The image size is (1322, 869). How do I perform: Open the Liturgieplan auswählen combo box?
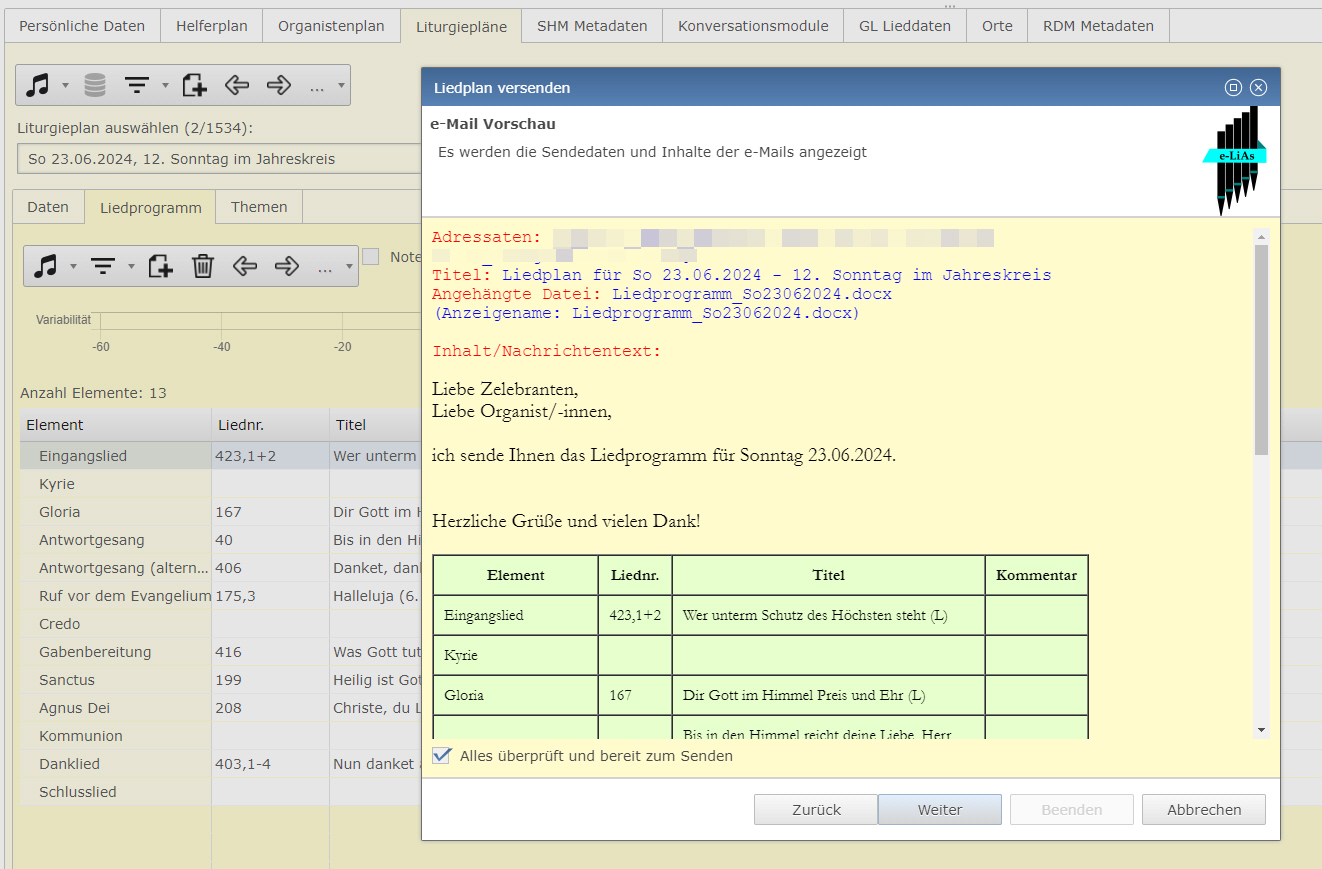(x=220, y=159)
